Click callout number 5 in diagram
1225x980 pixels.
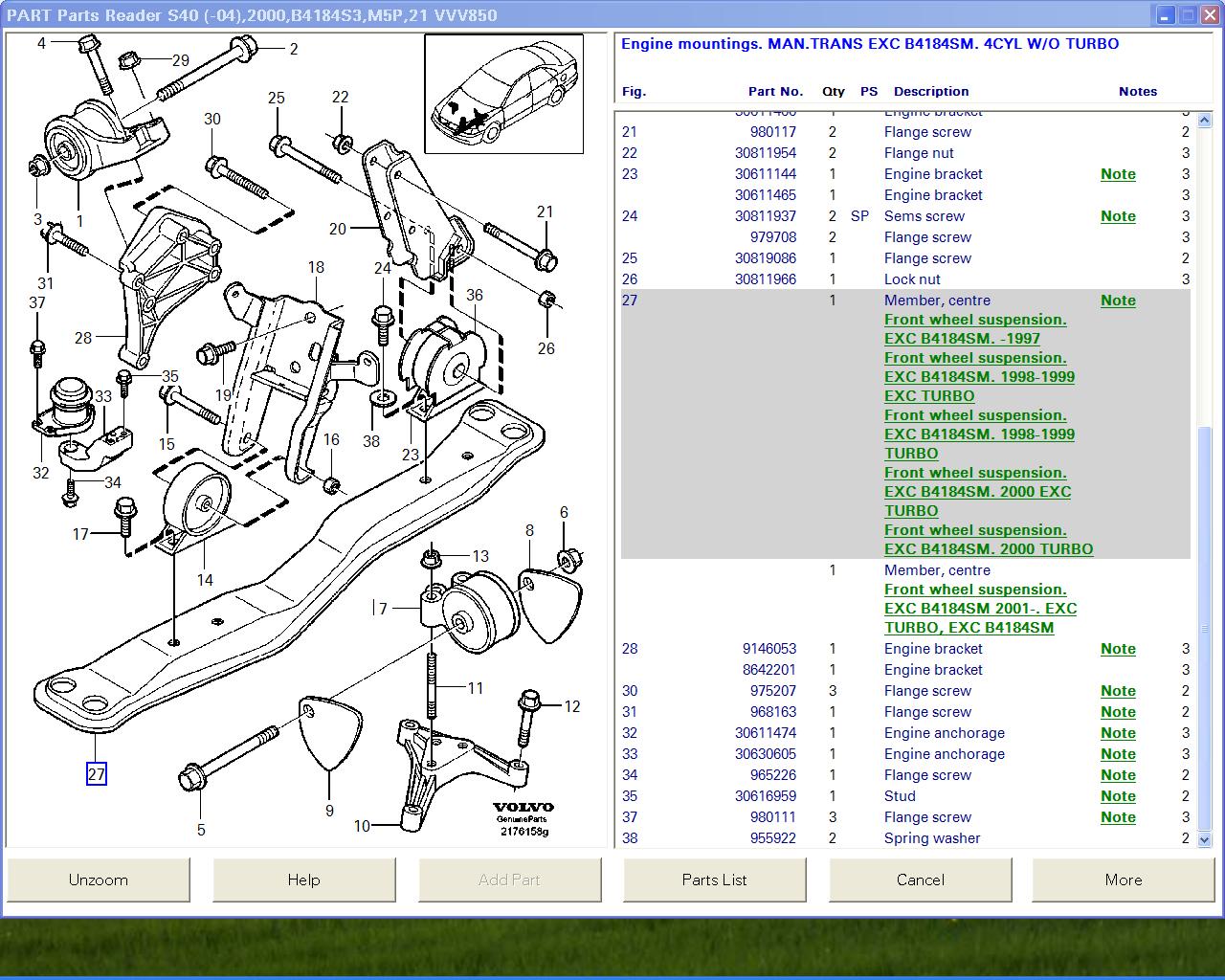click(x=201, y=830)
